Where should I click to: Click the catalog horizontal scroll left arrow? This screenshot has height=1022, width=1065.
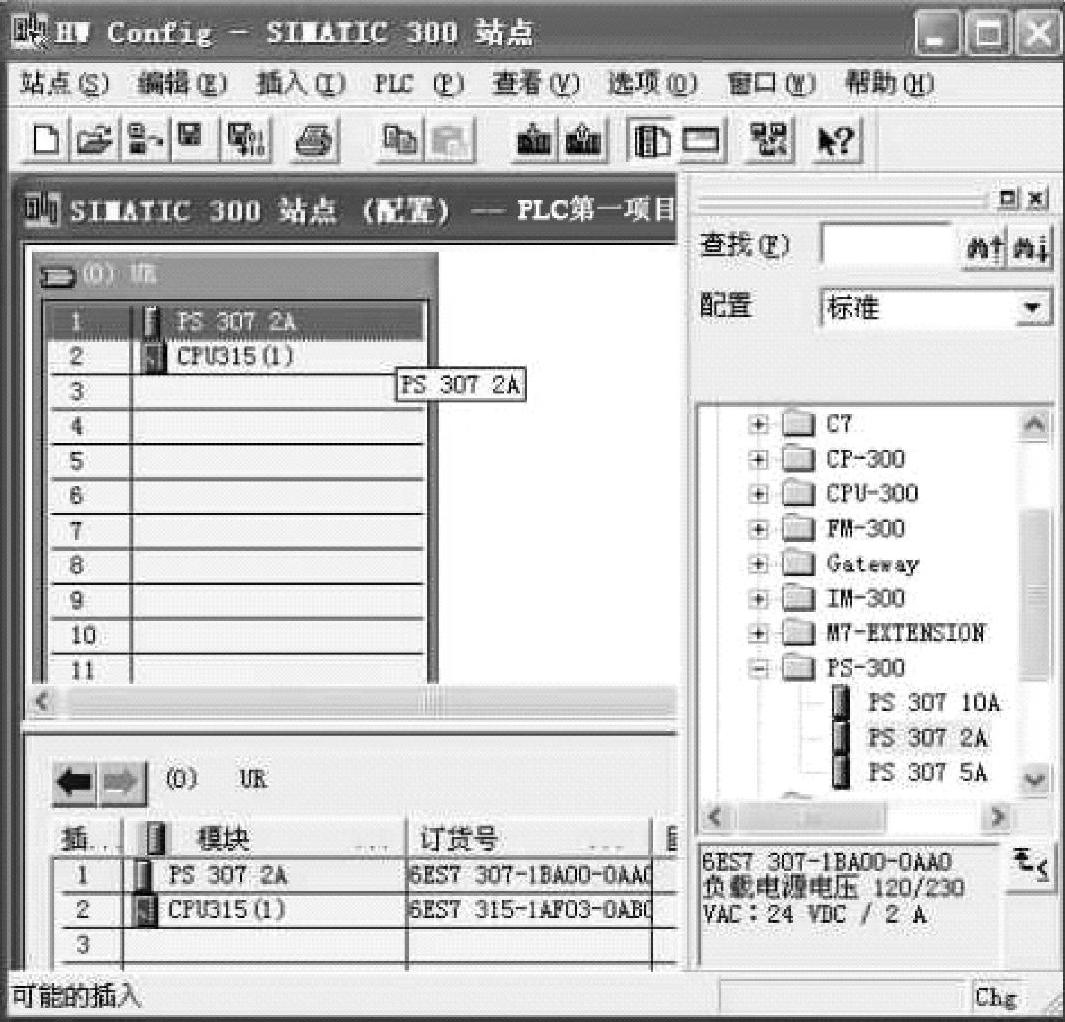(716, 816)
